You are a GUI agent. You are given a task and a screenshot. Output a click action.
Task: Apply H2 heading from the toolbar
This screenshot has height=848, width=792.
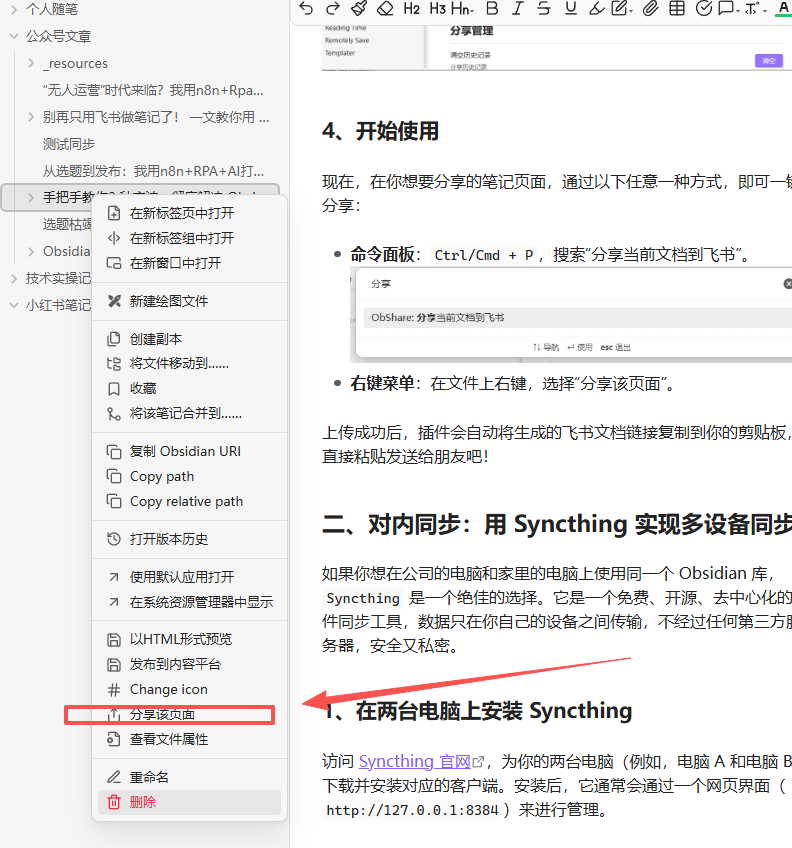(412, 9)
